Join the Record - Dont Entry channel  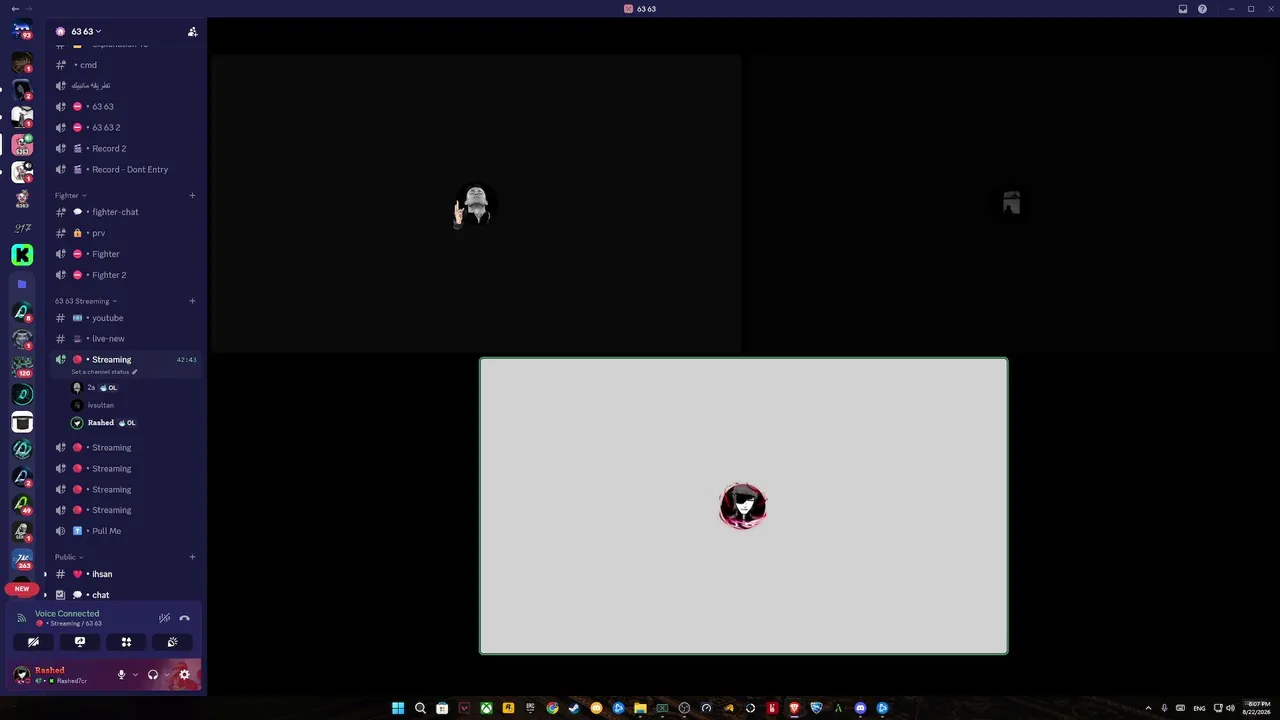[126, 170]
